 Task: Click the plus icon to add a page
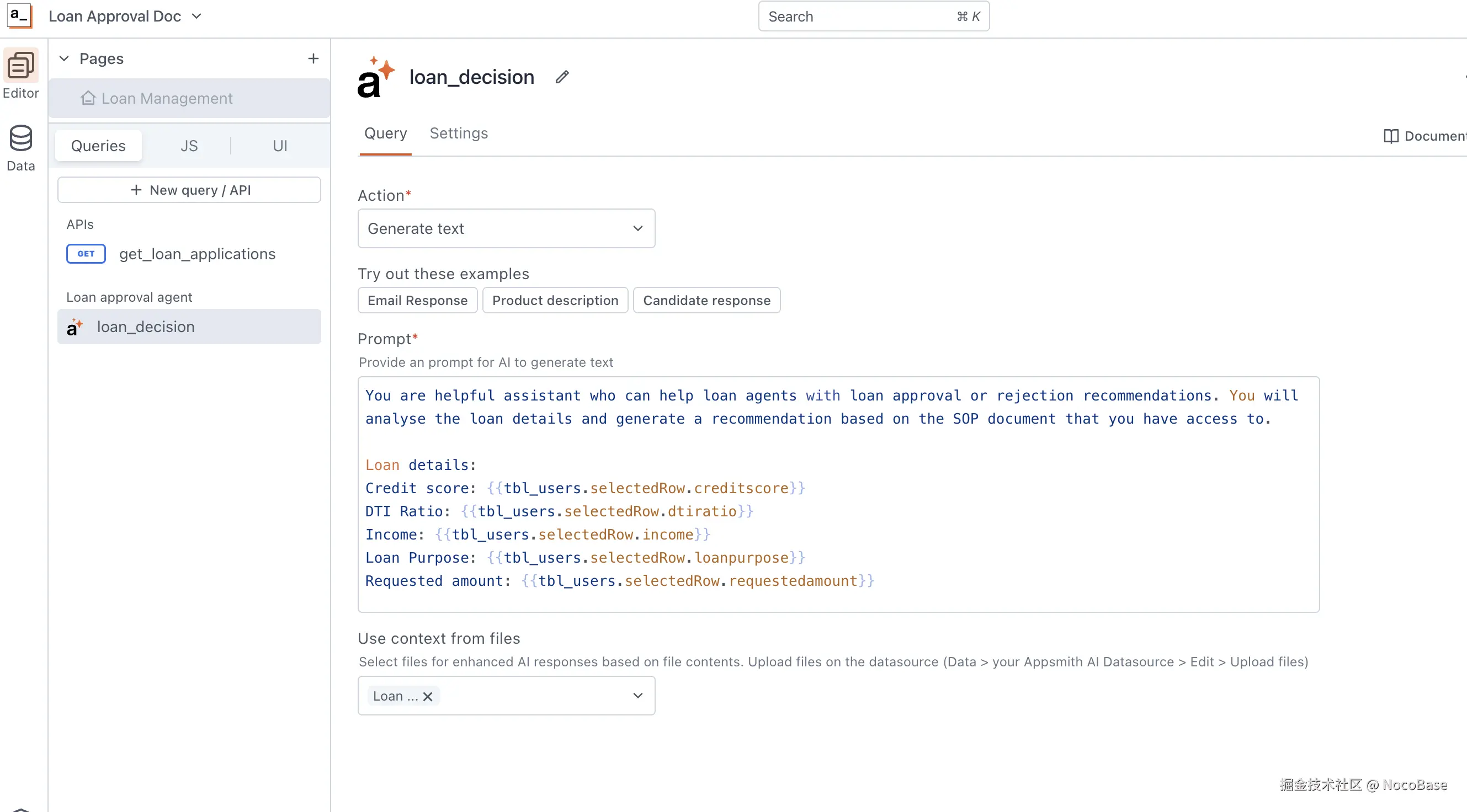coord(313,58)
